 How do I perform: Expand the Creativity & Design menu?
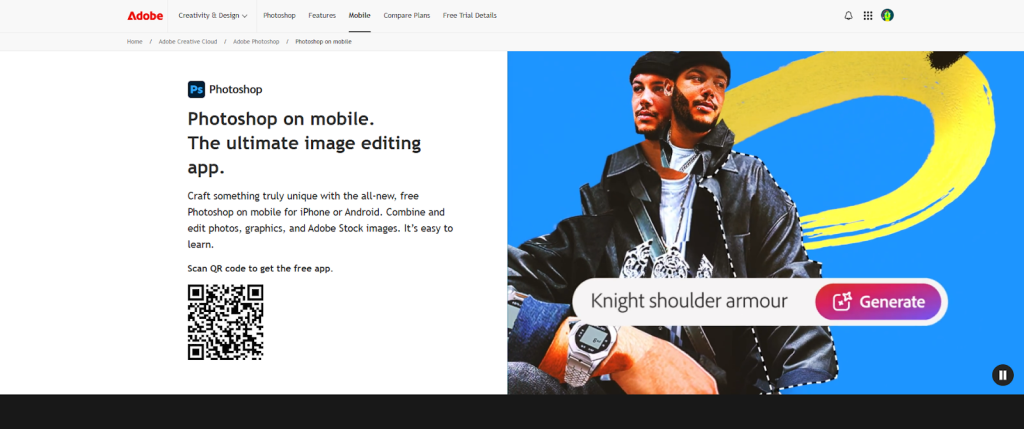(x=212, y=16)
